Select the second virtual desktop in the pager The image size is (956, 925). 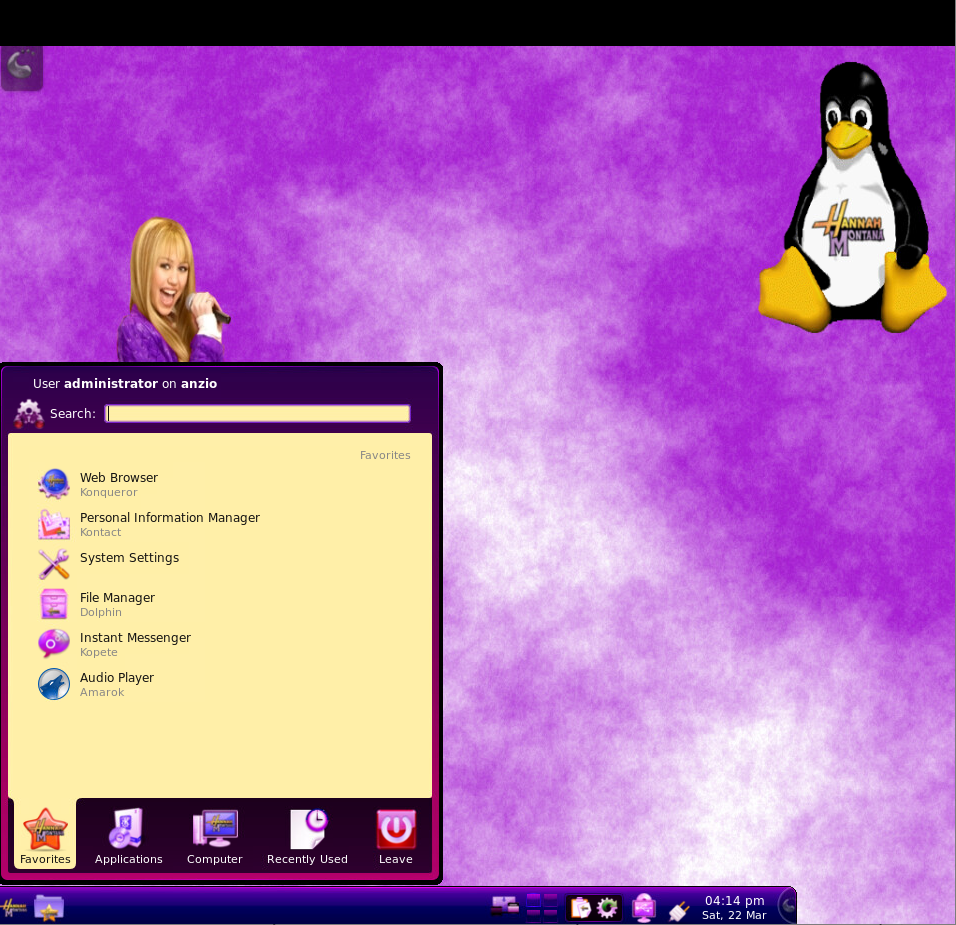pyautogui.click(x=552, y=898)
